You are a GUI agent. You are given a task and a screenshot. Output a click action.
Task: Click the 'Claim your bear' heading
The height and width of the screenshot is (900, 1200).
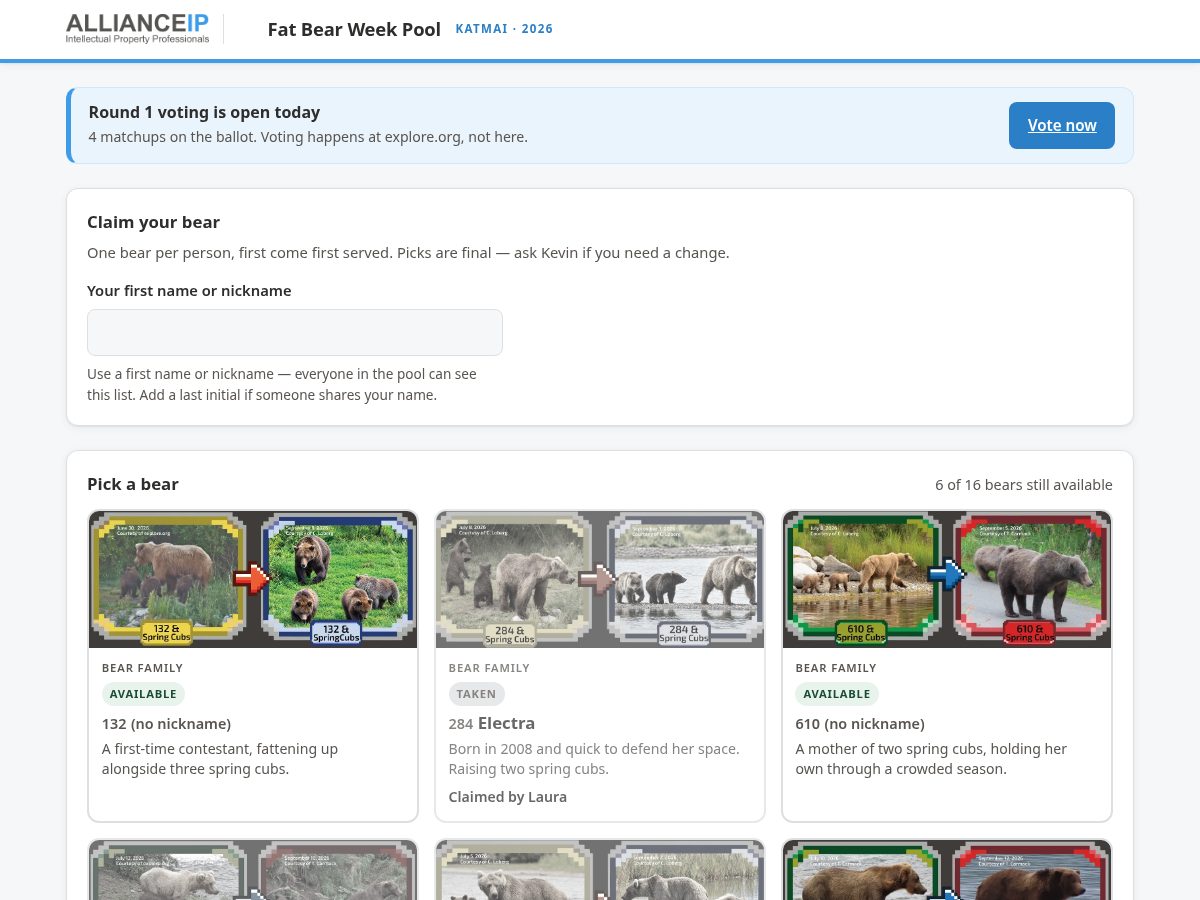coord(153,222)
